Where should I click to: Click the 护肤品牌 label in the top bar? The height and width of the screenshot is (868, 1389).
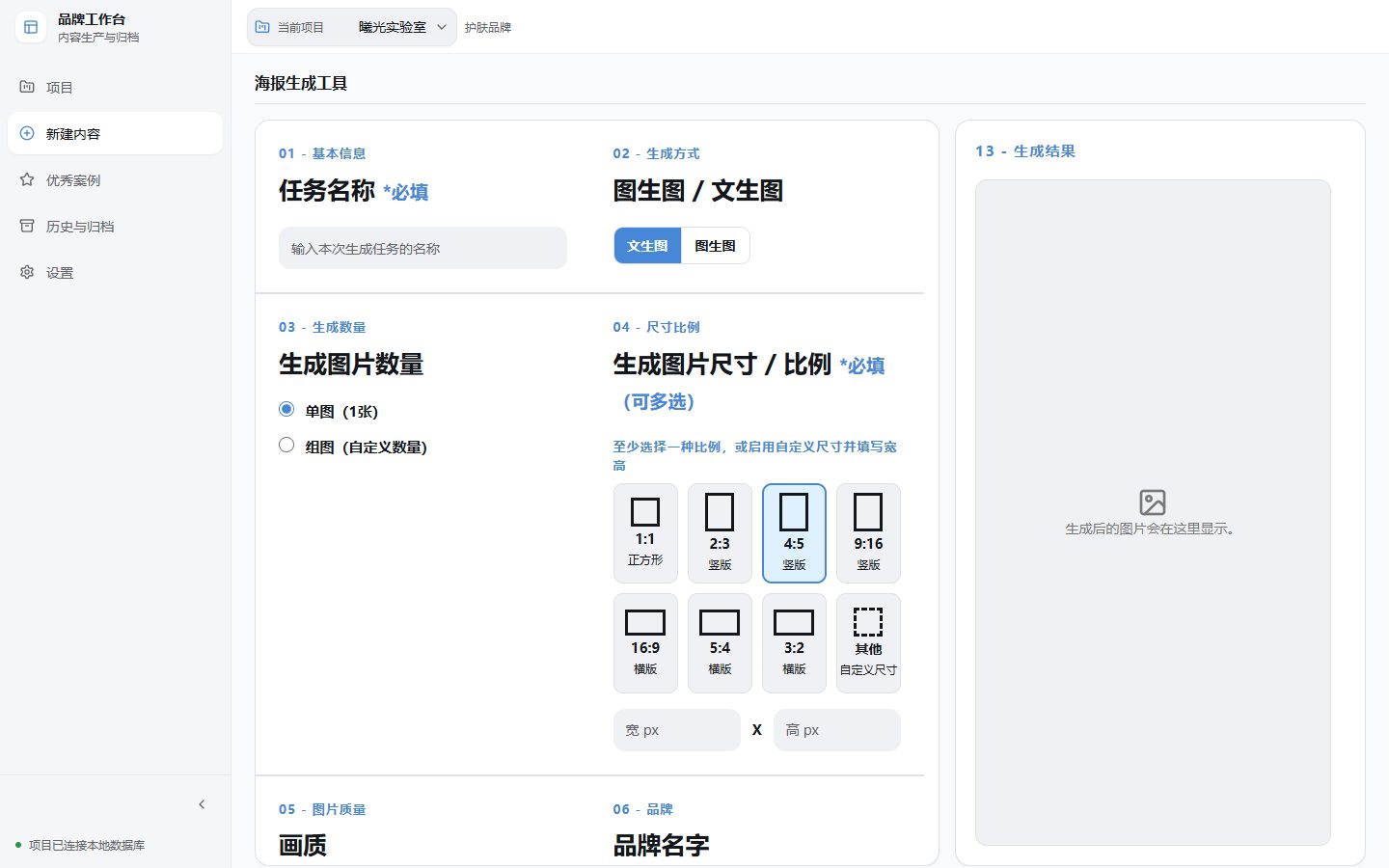coord(488,28)
